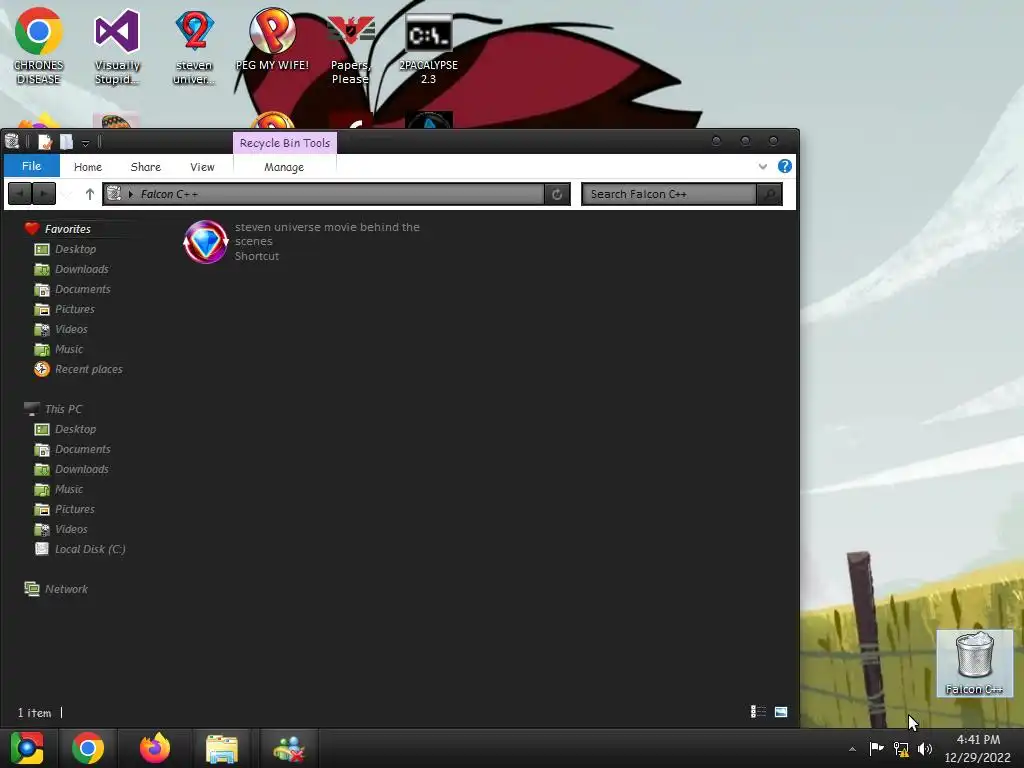Expand the Falcon C++ address path arrow

(131, 194)
